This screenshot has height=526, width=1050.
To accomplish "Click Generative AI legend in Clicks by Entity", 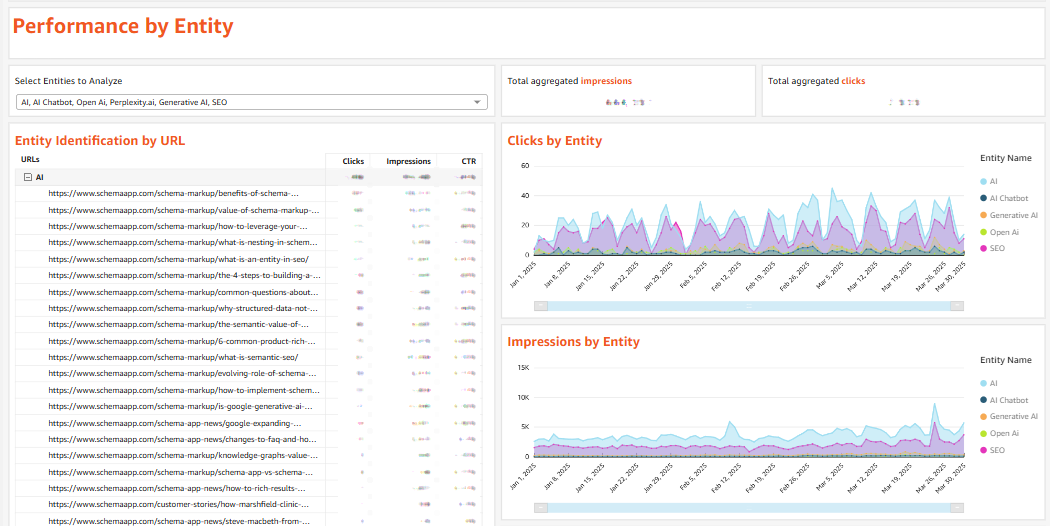I will 1008,215.
